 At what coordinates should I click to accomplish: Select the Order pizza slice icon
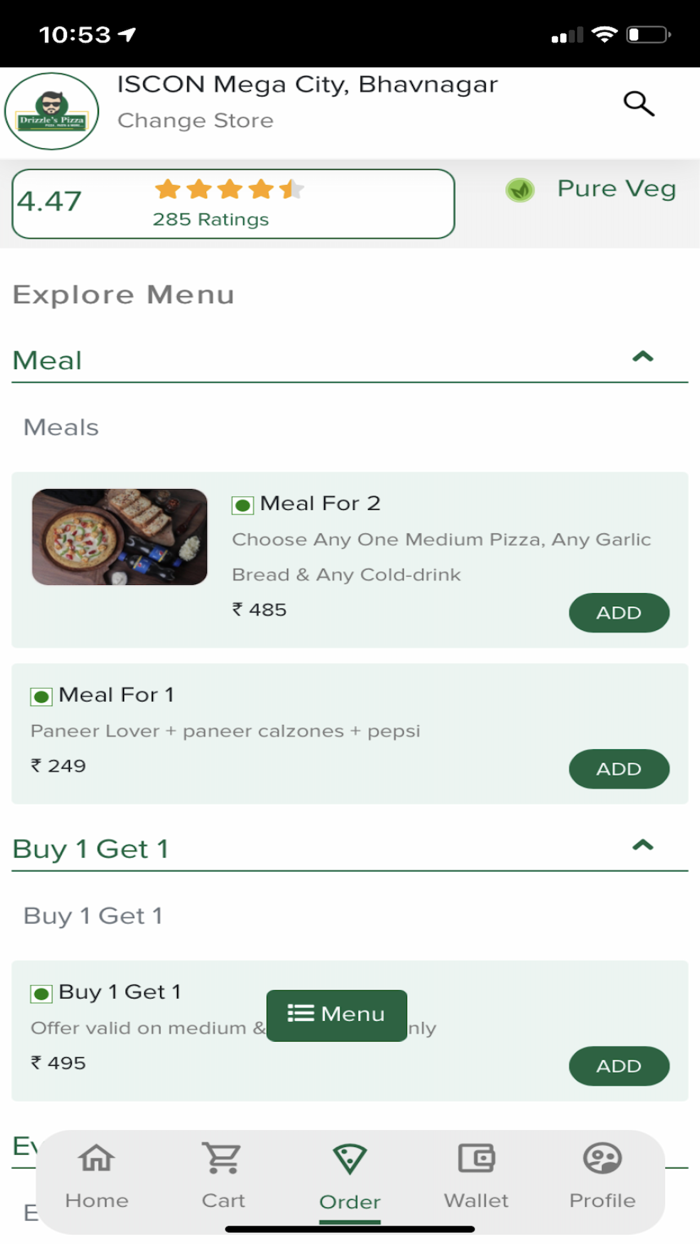click(x=349, y=1161)
